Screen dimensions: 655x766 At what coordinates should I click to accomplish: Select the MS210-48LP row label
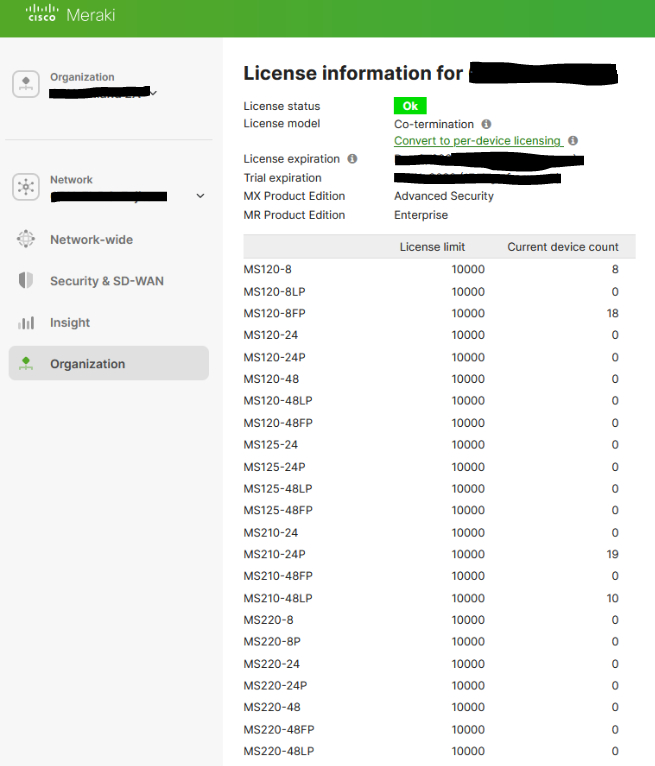click(278, 598)
